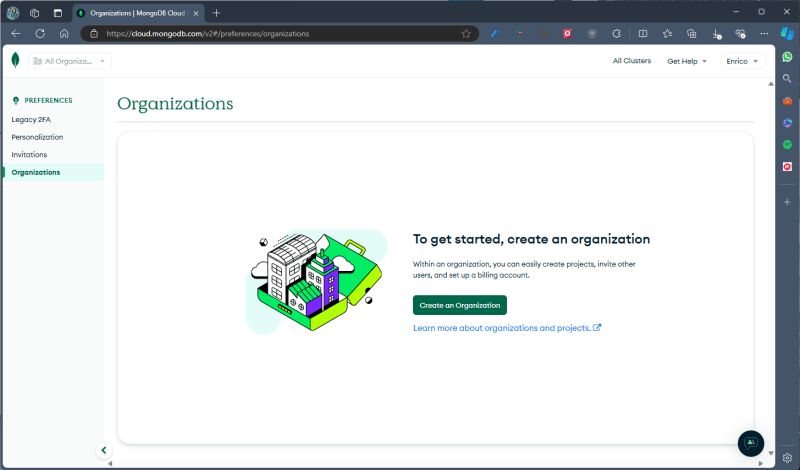Click the horizontal scrollbar right arrow
Screen dimensions: 800x470
coord(760,463)
